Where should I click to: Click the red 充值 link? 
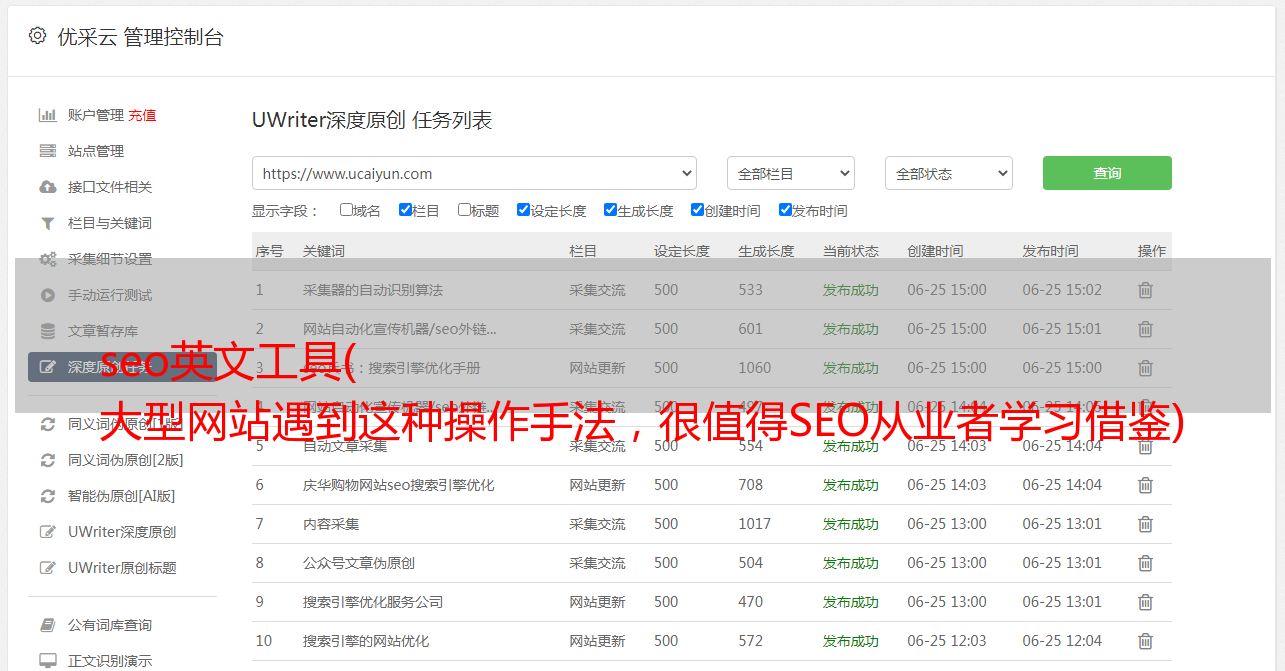(x=142, y=115)
